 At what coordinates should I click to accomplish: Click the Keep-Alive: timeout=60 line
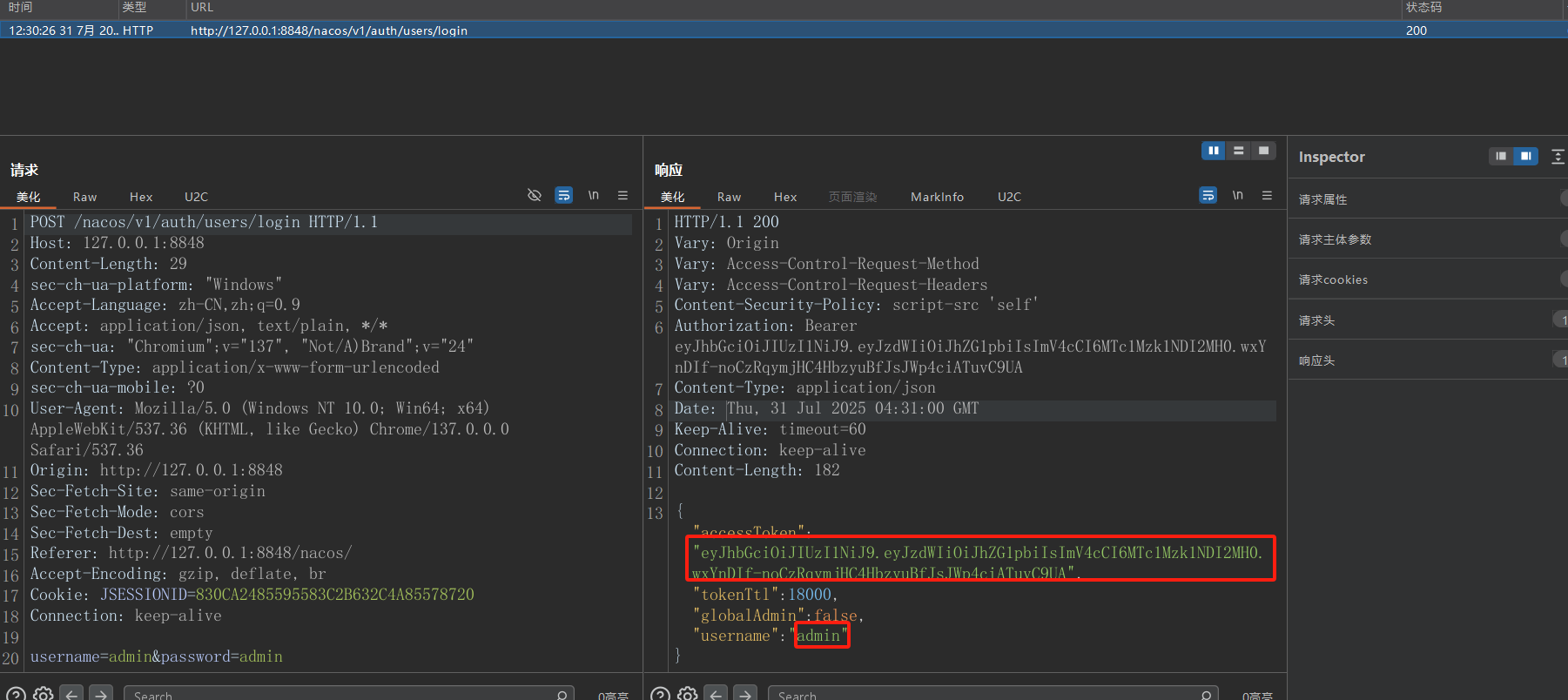[x=770, y=429]
